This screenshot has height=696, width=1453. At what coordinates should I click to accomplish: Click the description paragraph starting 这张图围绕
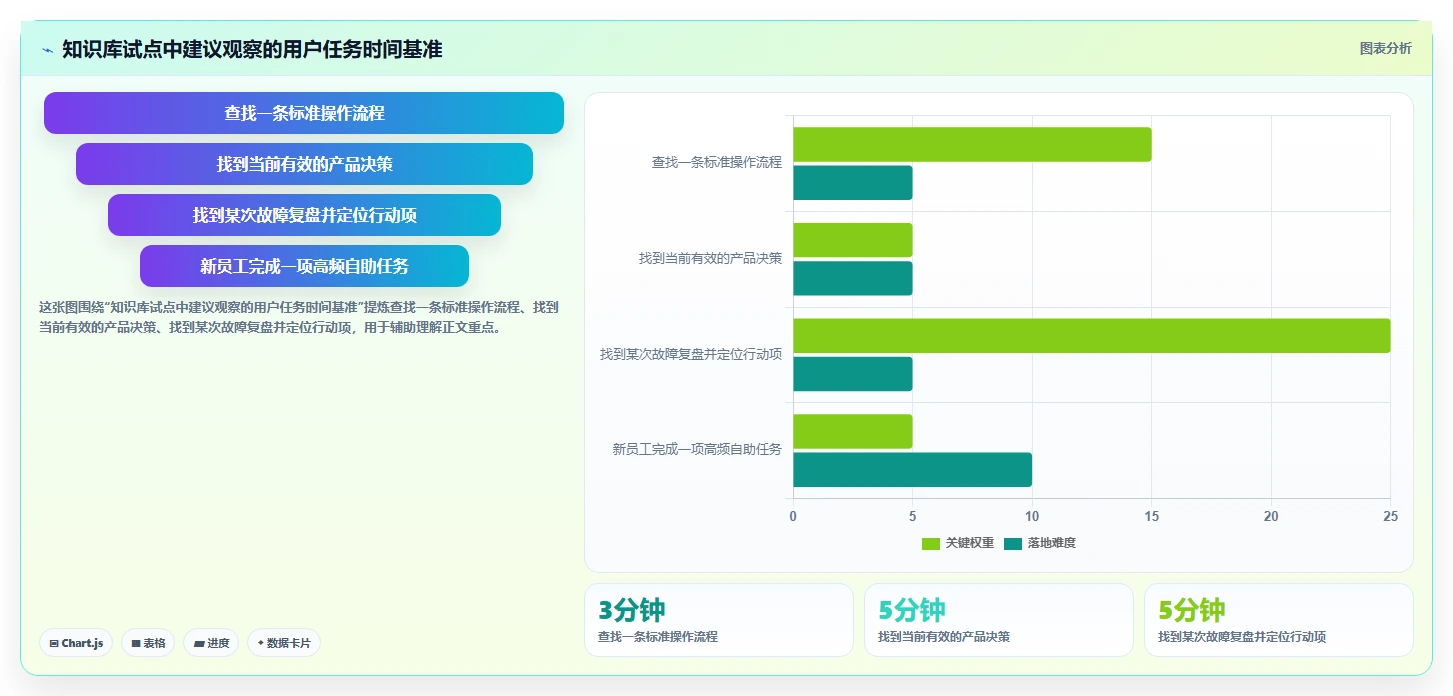click(299, 317)
